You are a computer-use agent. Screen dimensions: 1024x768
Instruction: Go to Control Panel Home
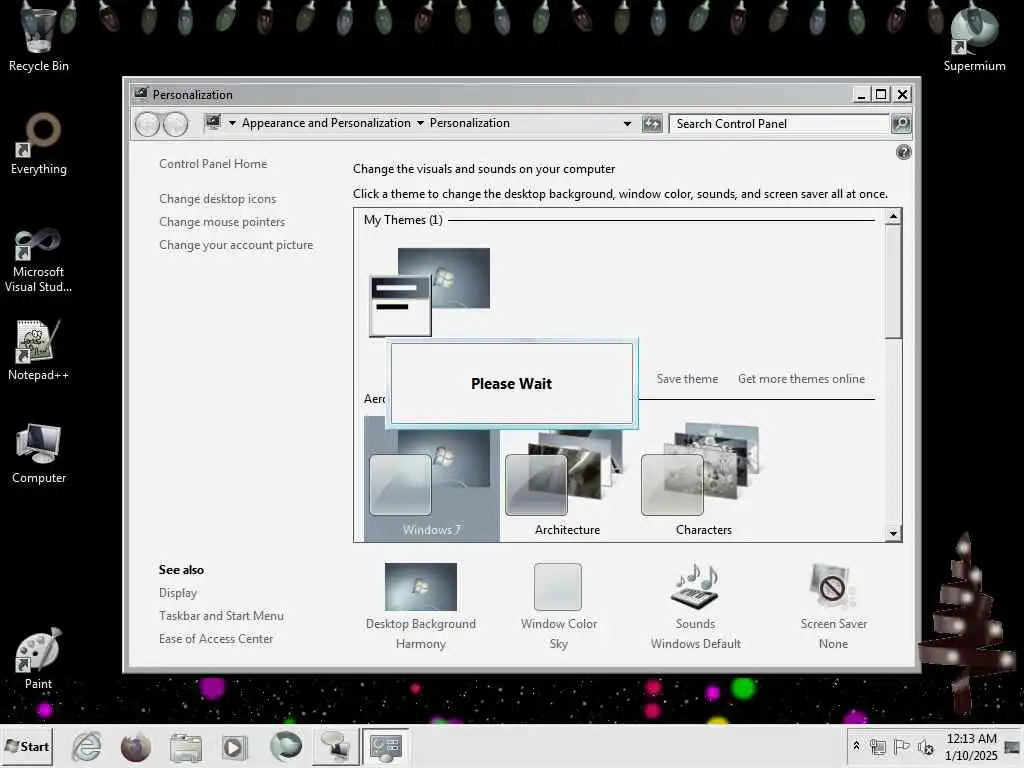point(213,164)
